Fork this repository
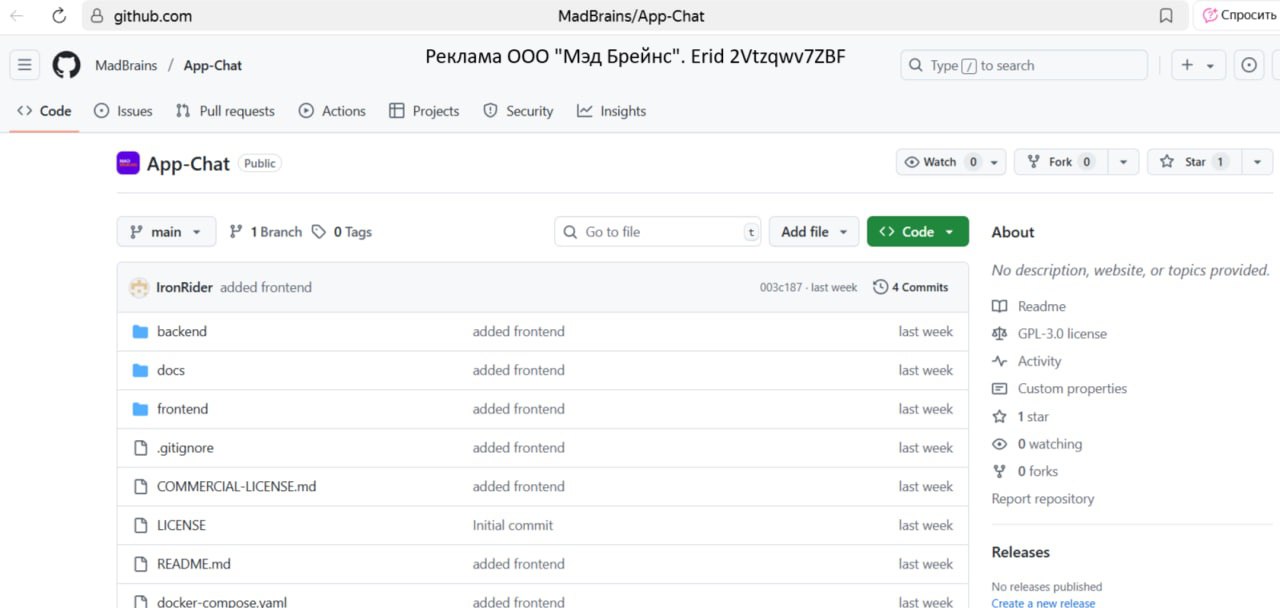 1060,162
